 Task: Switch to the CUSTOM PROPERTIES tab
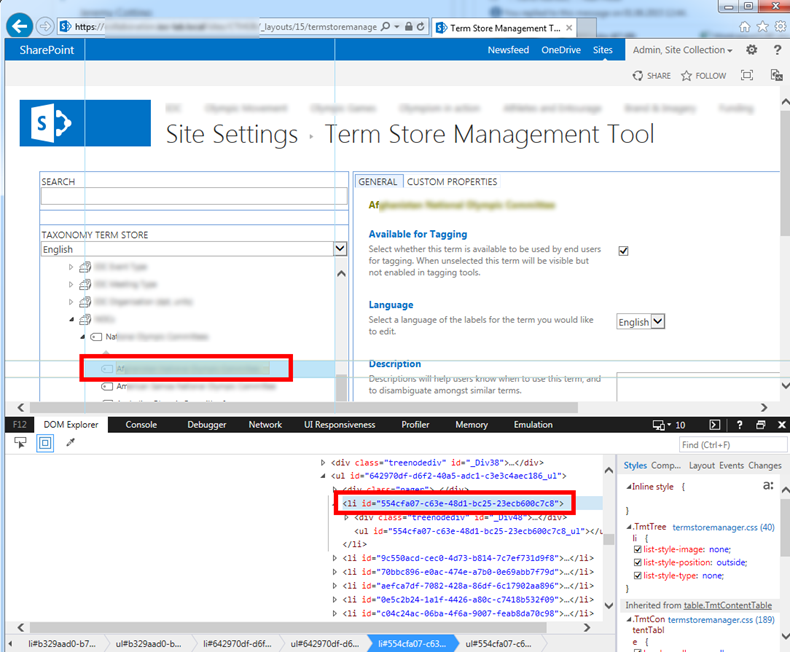452,181
